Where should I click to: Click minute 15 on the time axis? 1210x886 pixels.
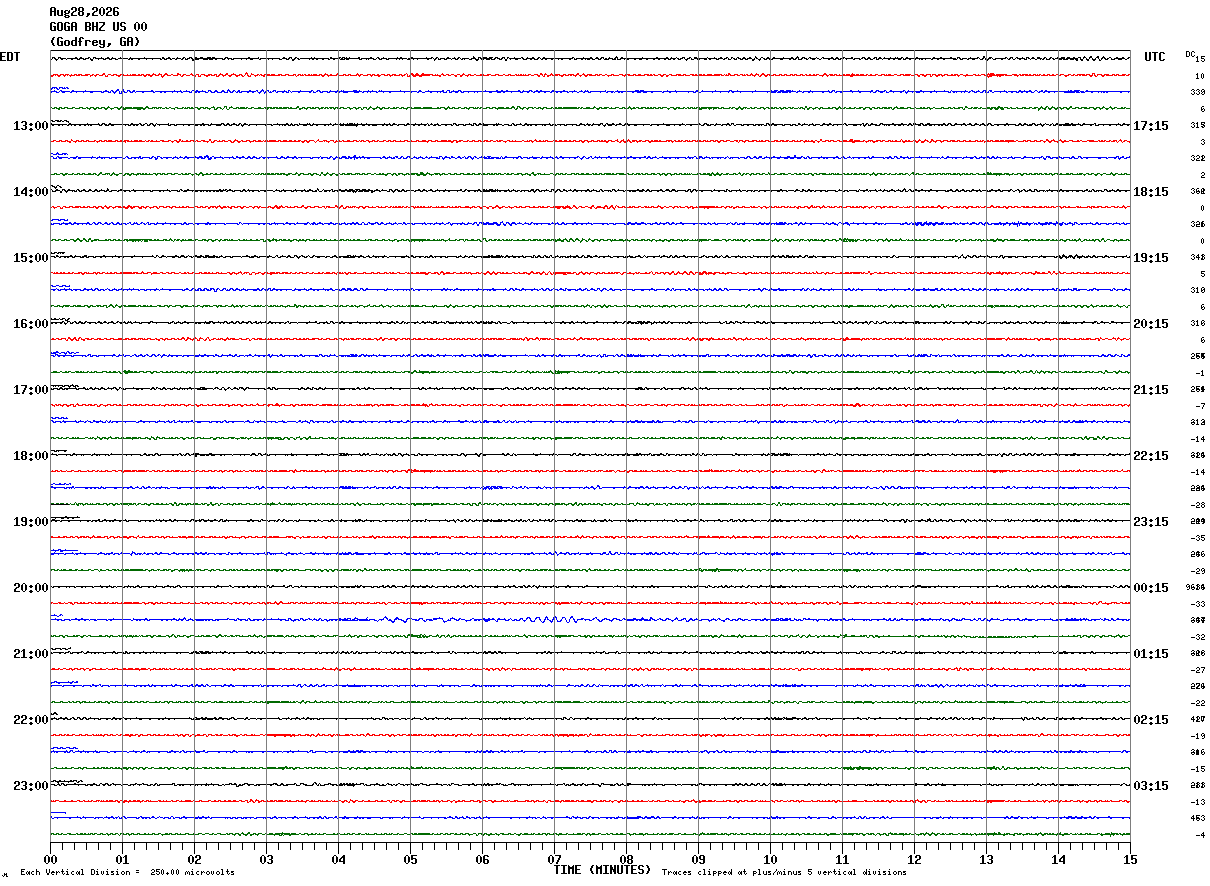tap(1130, 859)
